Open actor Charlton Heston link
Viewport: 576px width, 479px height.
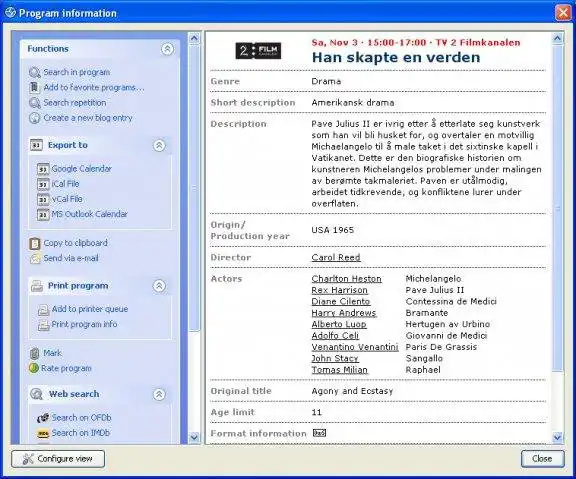pyautogui.click(x=346, y=279)
